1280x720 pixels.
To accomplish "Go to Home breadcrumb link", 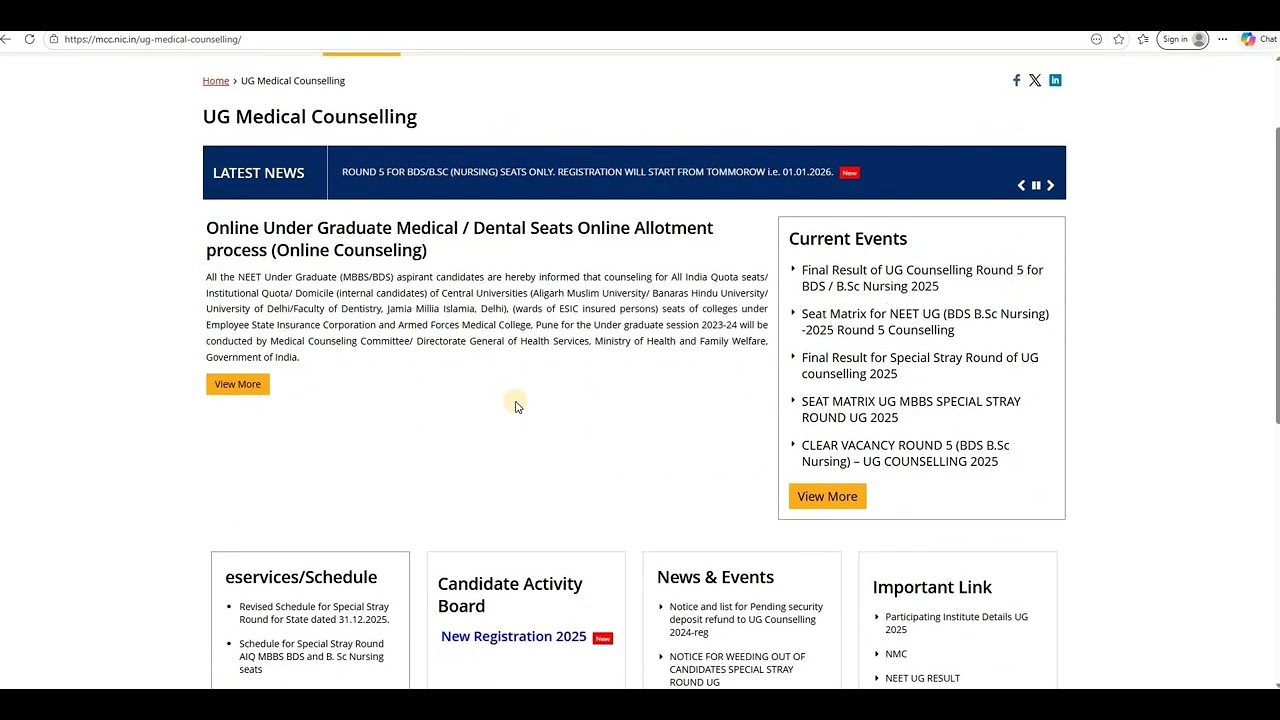I will click(x=216, y=81).
